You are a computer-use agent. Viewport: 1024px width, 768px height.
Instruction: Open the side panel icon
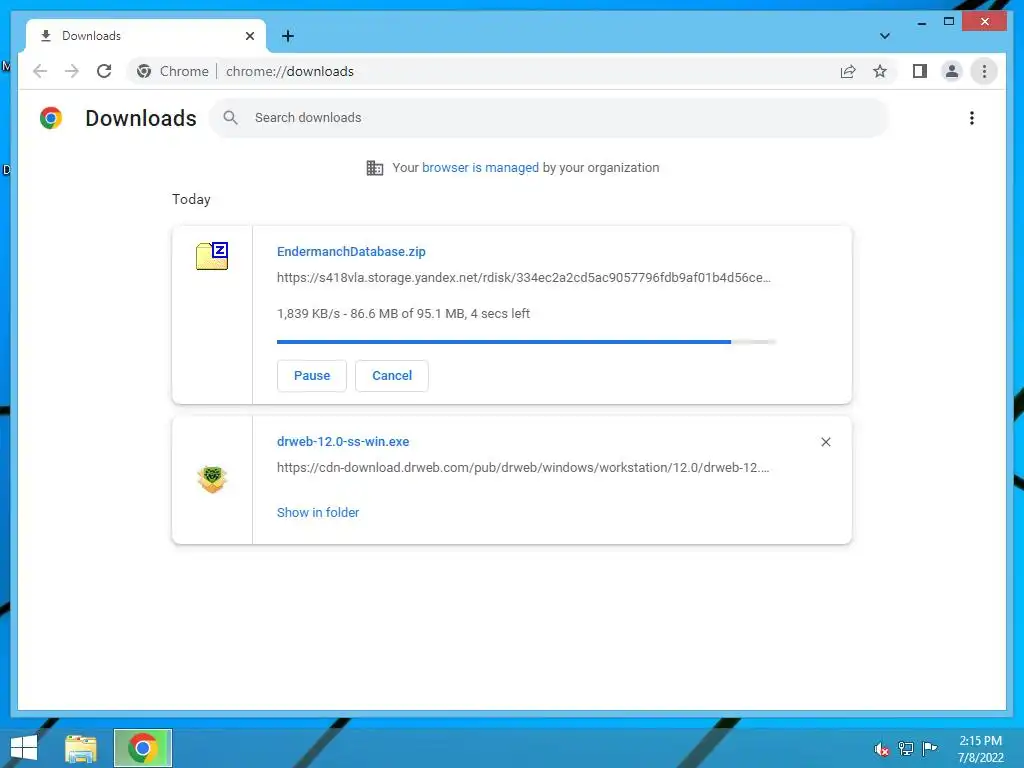point(920,71)
